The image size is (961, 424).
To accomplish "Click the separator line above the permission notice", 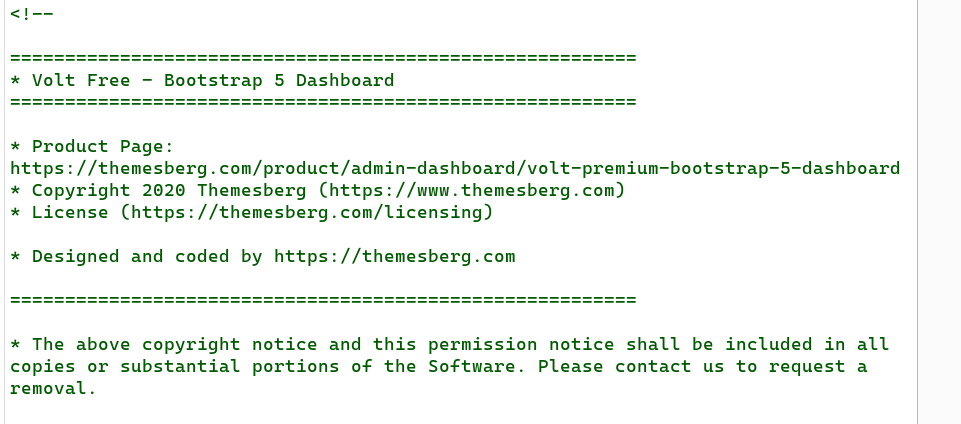I will [323, 300].
